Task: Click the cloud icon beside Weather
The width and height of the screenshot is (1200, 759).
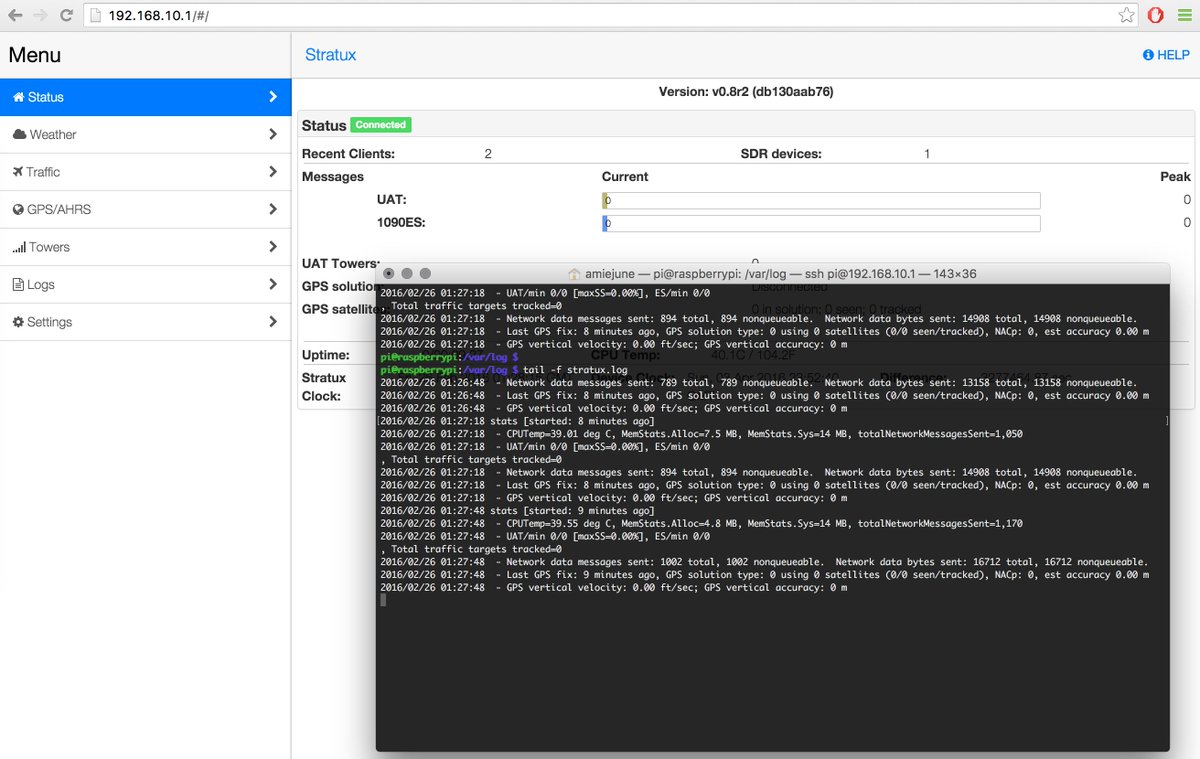Action: coord(19,134)
